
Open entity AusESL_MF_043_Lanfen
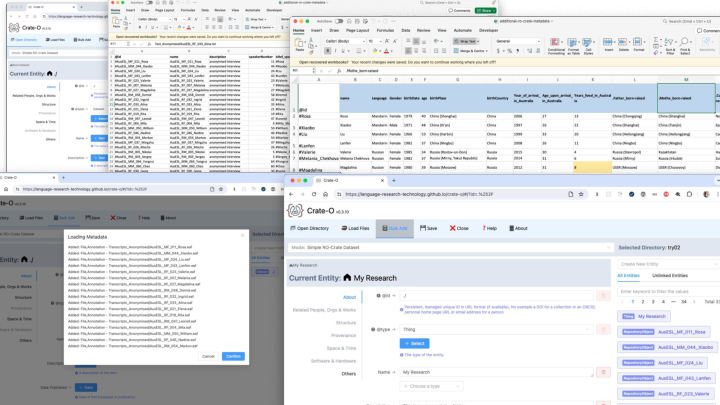(666, 378)
